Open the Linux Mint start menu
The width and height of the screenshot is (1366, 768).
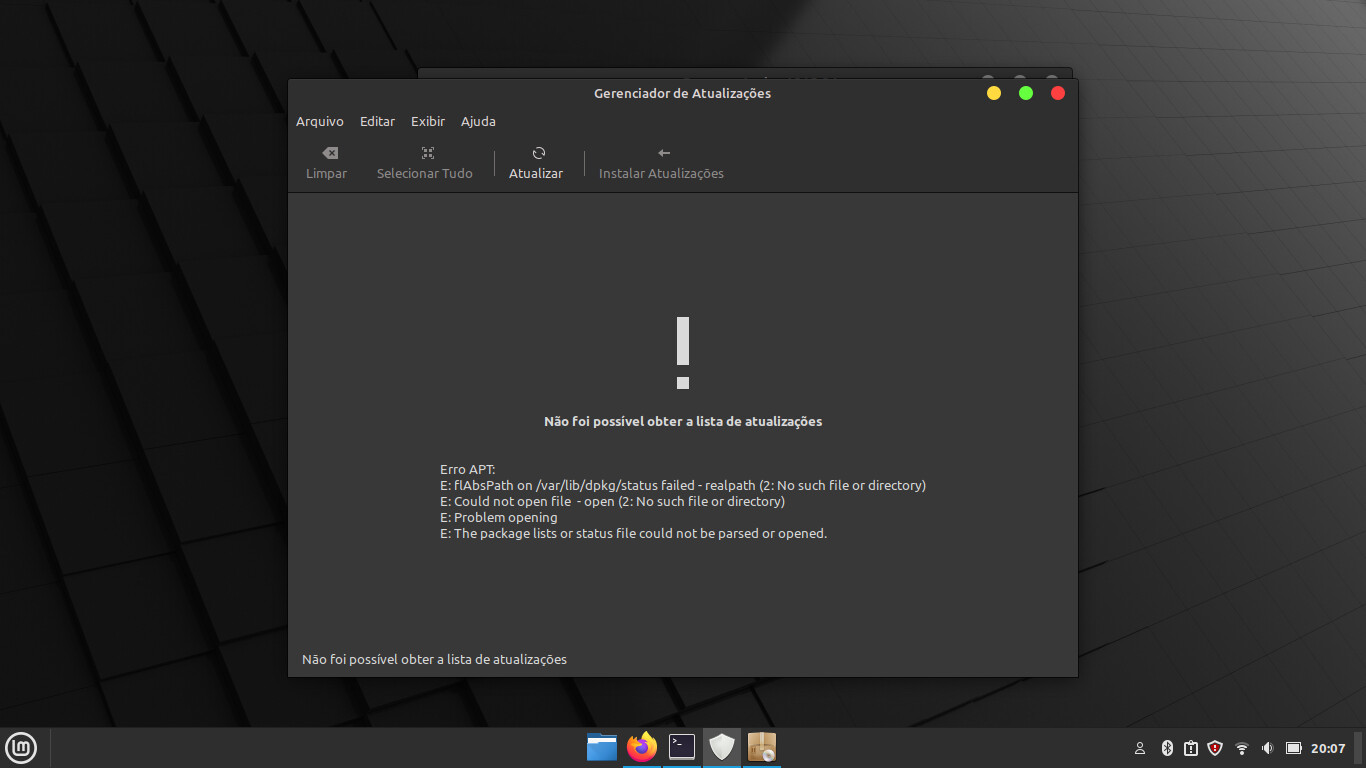click(x=21, y=747)
